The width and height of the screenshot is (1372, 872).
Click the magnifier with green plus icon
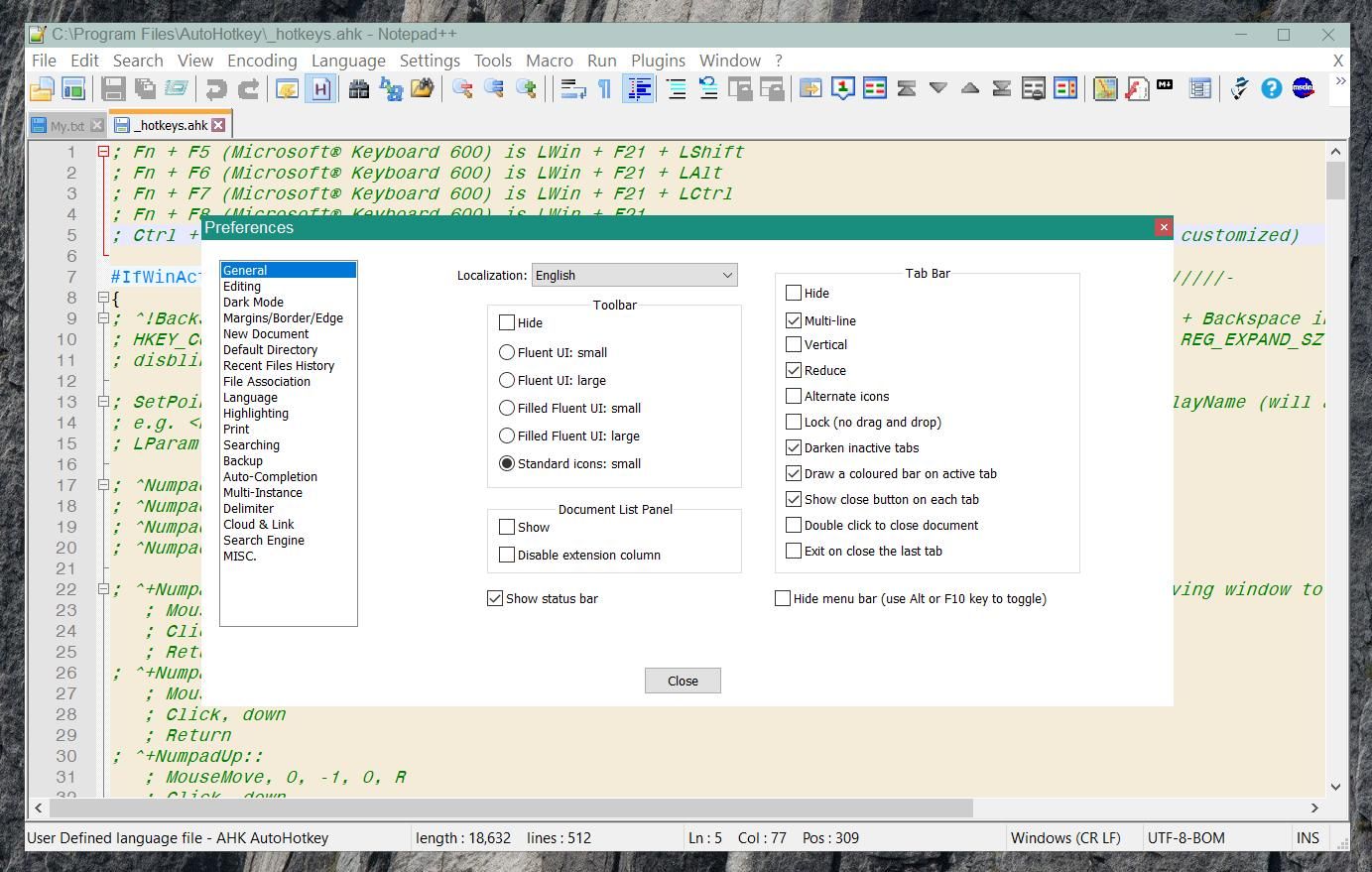point(526,89)
